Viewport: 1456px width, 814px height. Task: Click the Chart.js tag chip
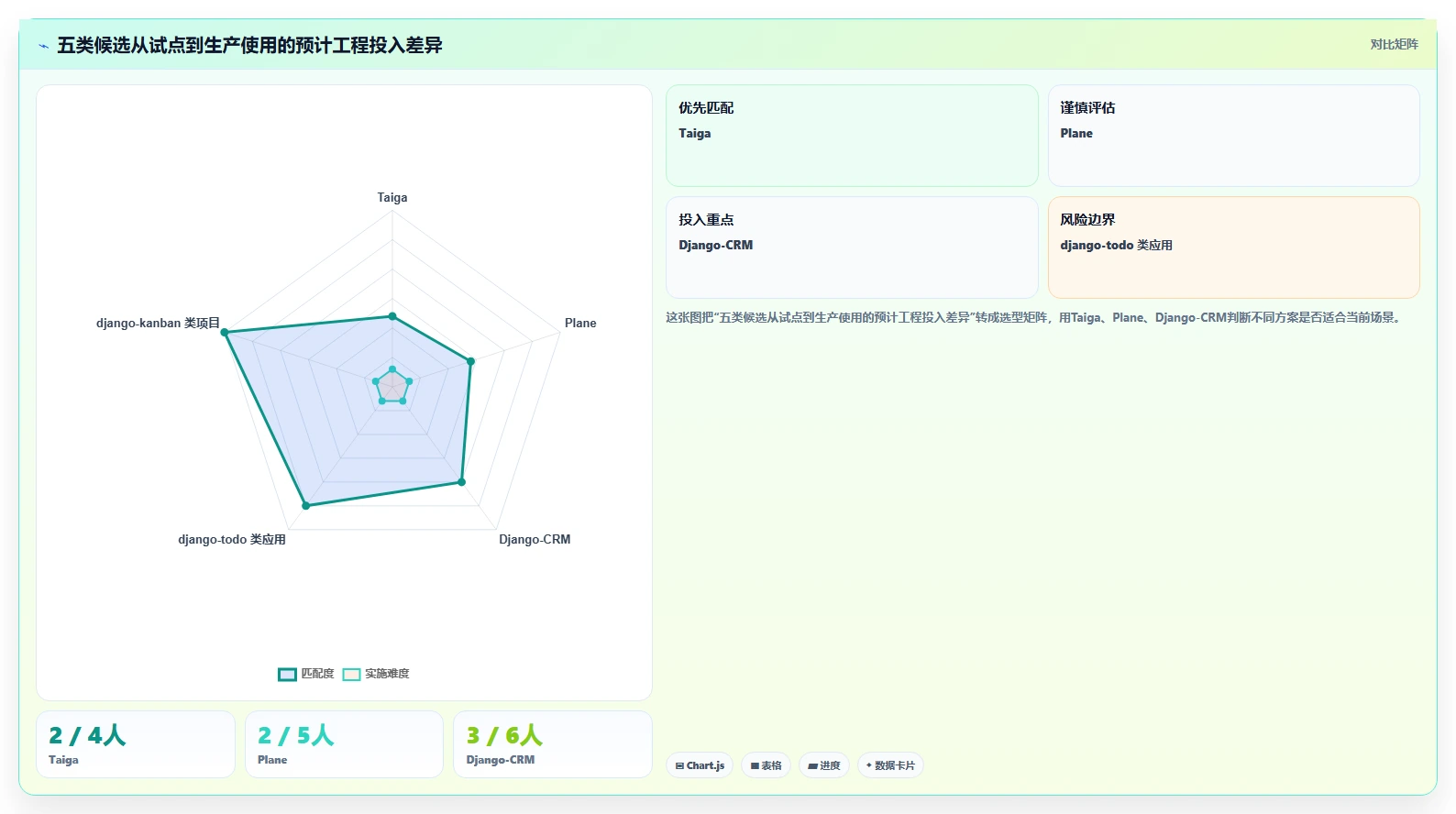point(700,765)
